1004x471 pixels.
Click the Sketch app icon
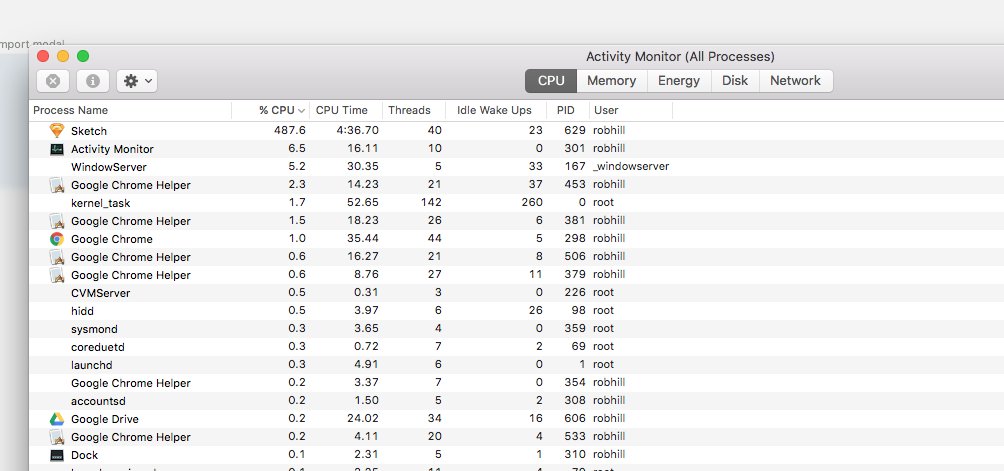click(x=57, y=131)
